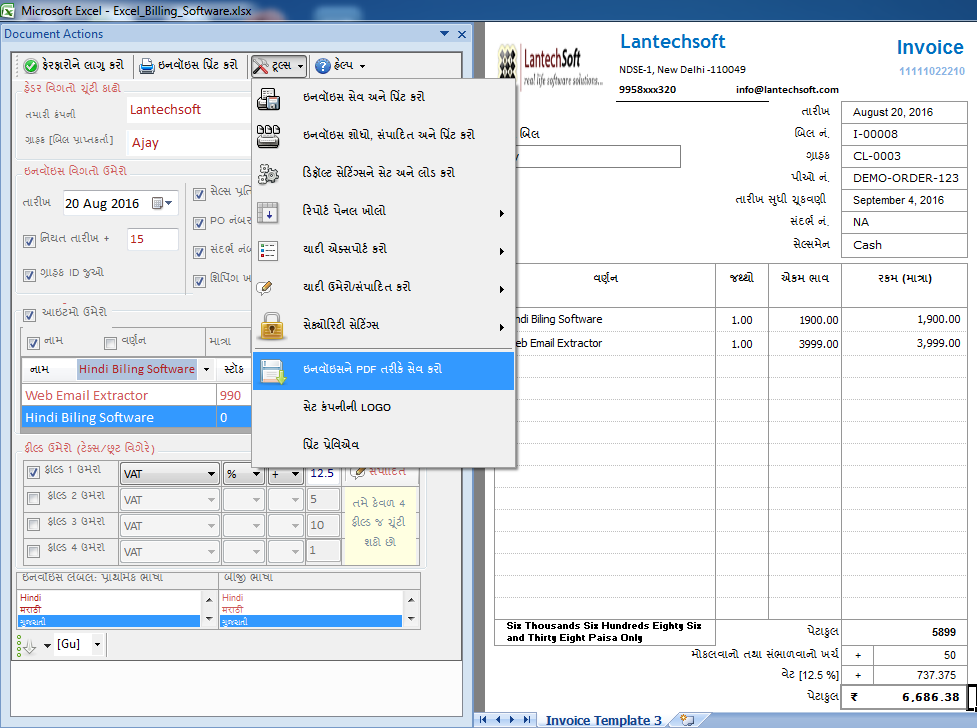Screen dimensions: 977x728
Task: Click the company name field Lantechsoft
Action: (189, 110)
